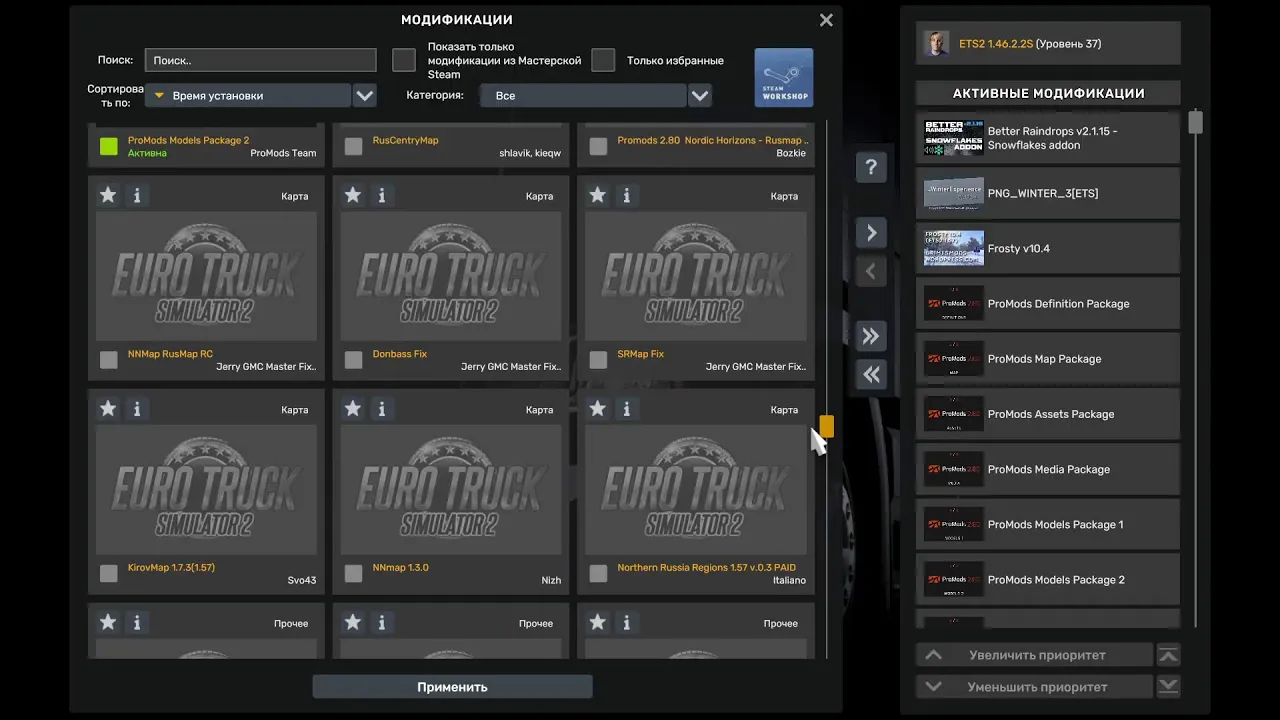Click sort dropdown chevron button
Image resolution: width=1280 pixels, height=720 pixels.
coord(365,96)
